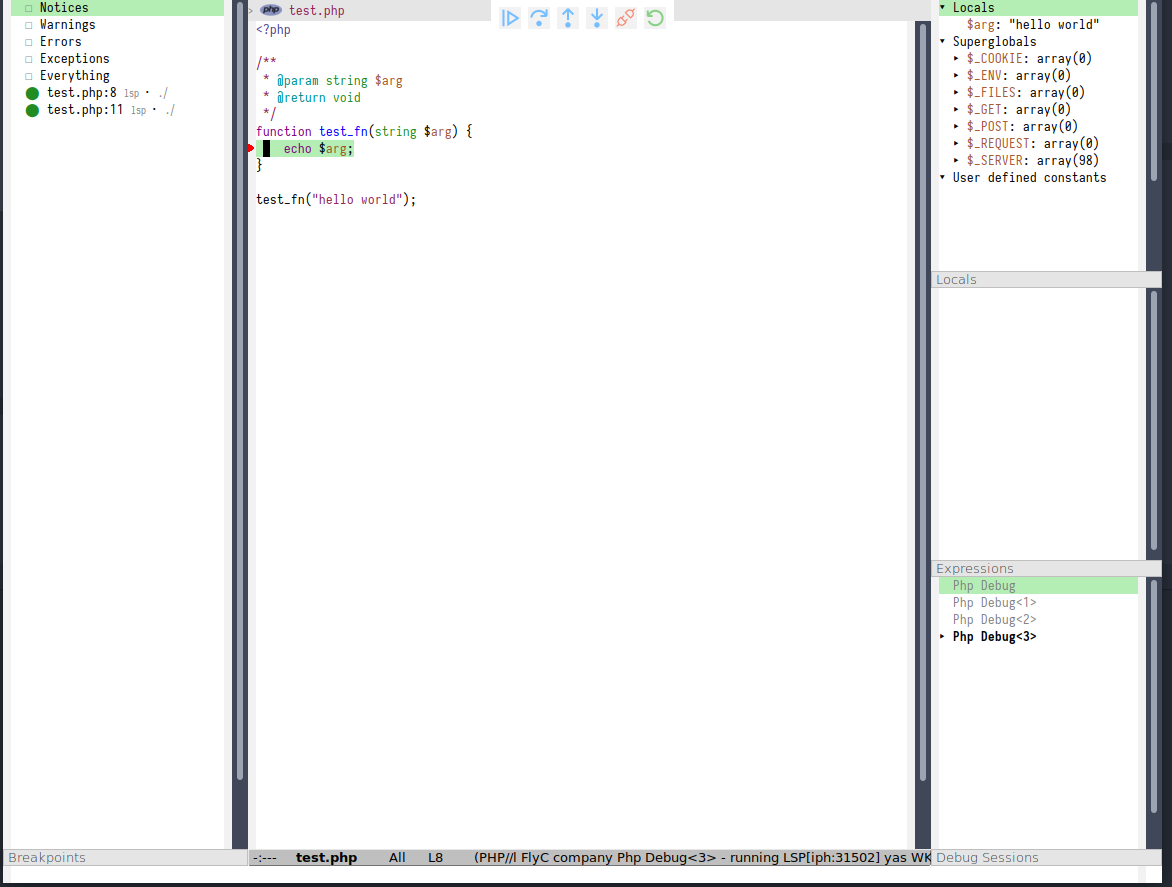This screenshot has height=887, width=1172.
Task: Restart debug session with green icon
Action: click(x=655, y=18)
